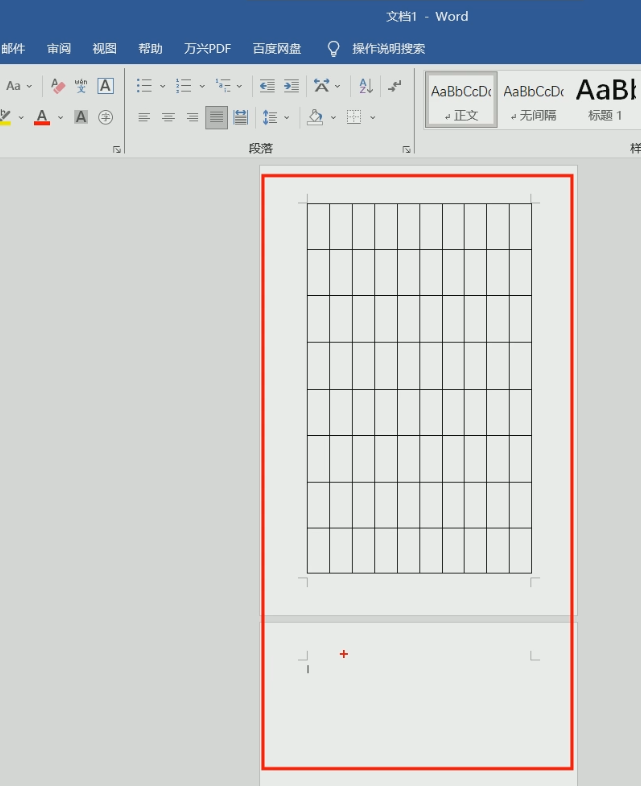This screenshot has height=786, width=641.
Task: Click the red-underlined Font Color A icon
Action: click(x=42, y=117)
